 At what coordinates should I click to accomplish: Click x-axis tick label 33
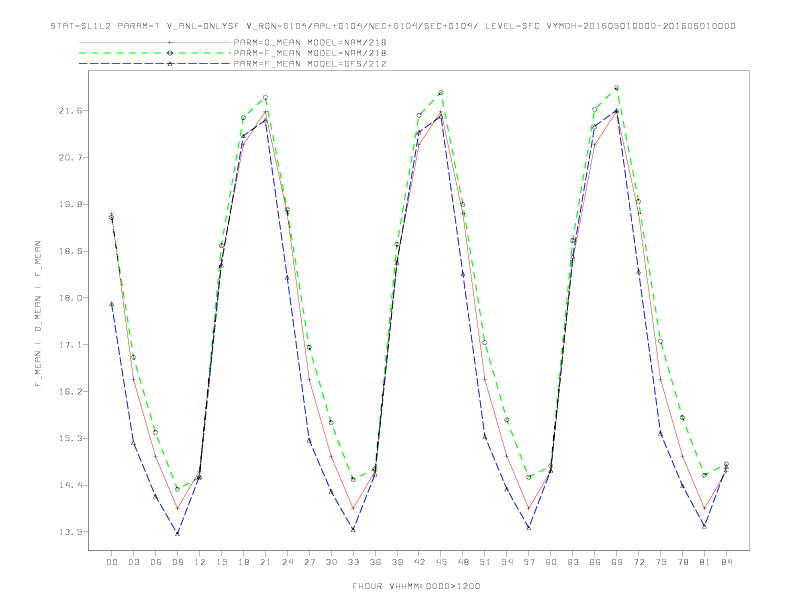pyautogui.click(x=353, y=562)
